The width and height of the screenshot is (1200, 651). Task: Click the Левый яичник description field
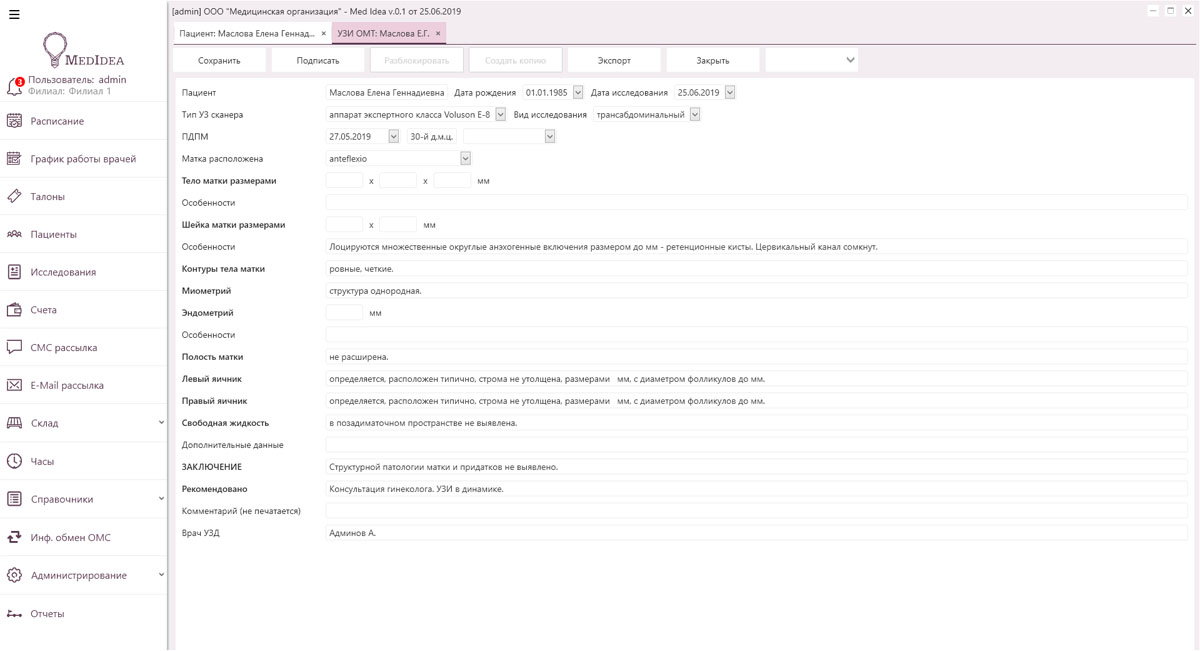757,379
